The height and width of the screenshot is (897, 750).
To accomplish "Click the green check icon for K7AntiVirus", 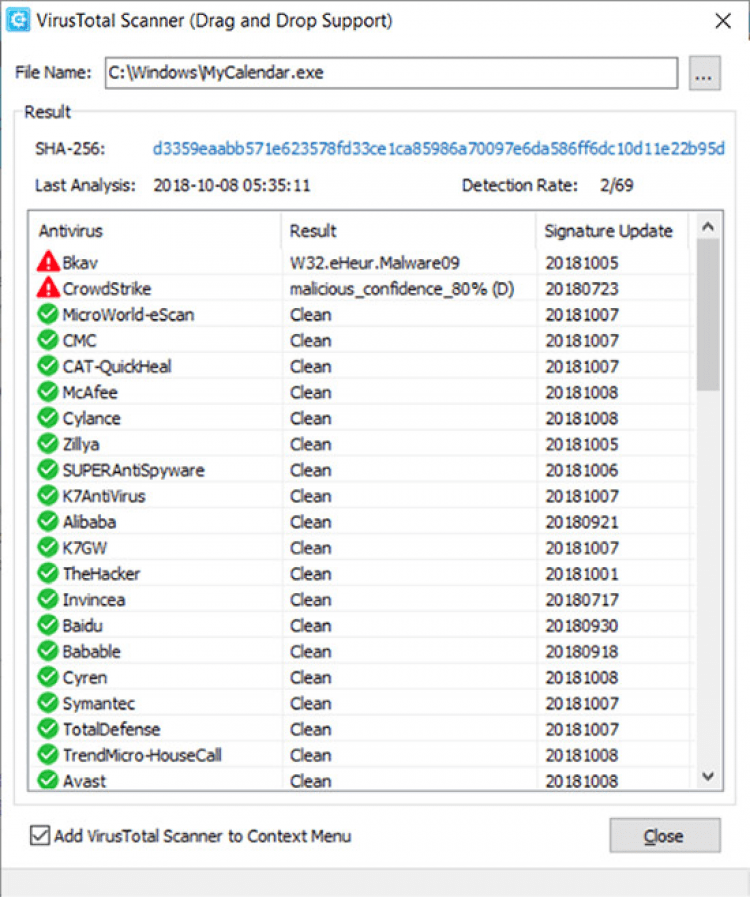I will coord(48,495).
